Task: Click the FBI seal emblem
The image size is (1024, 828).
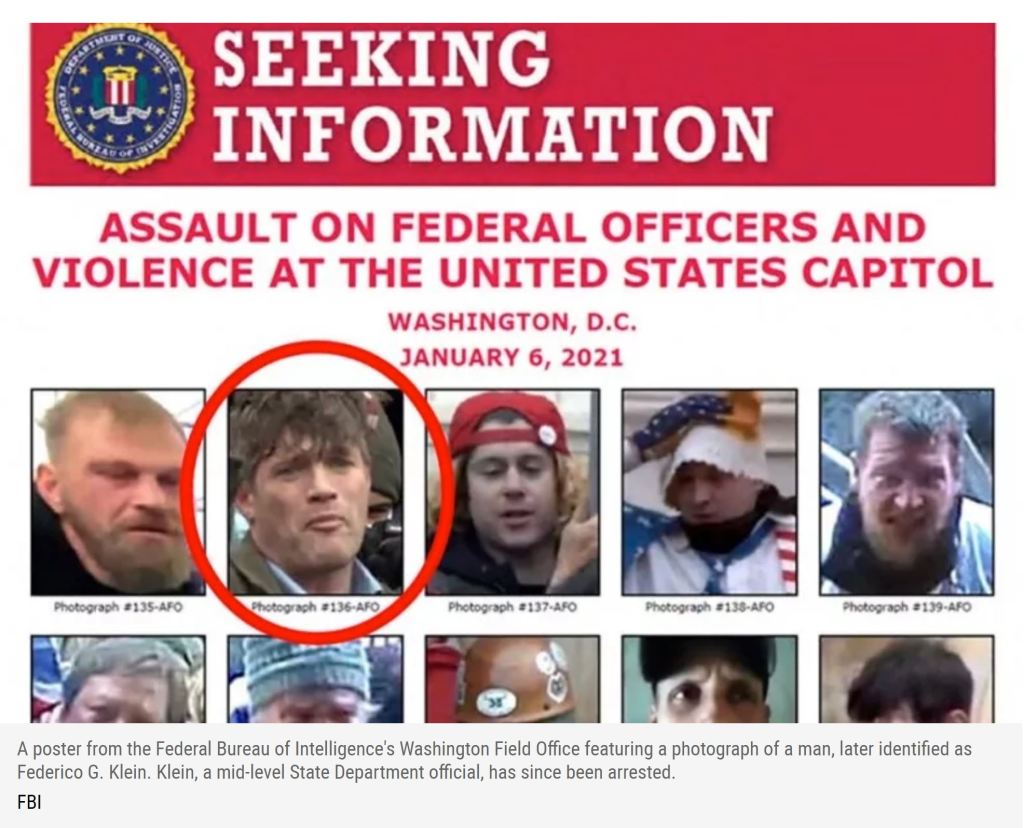Action: pos(120,98)
